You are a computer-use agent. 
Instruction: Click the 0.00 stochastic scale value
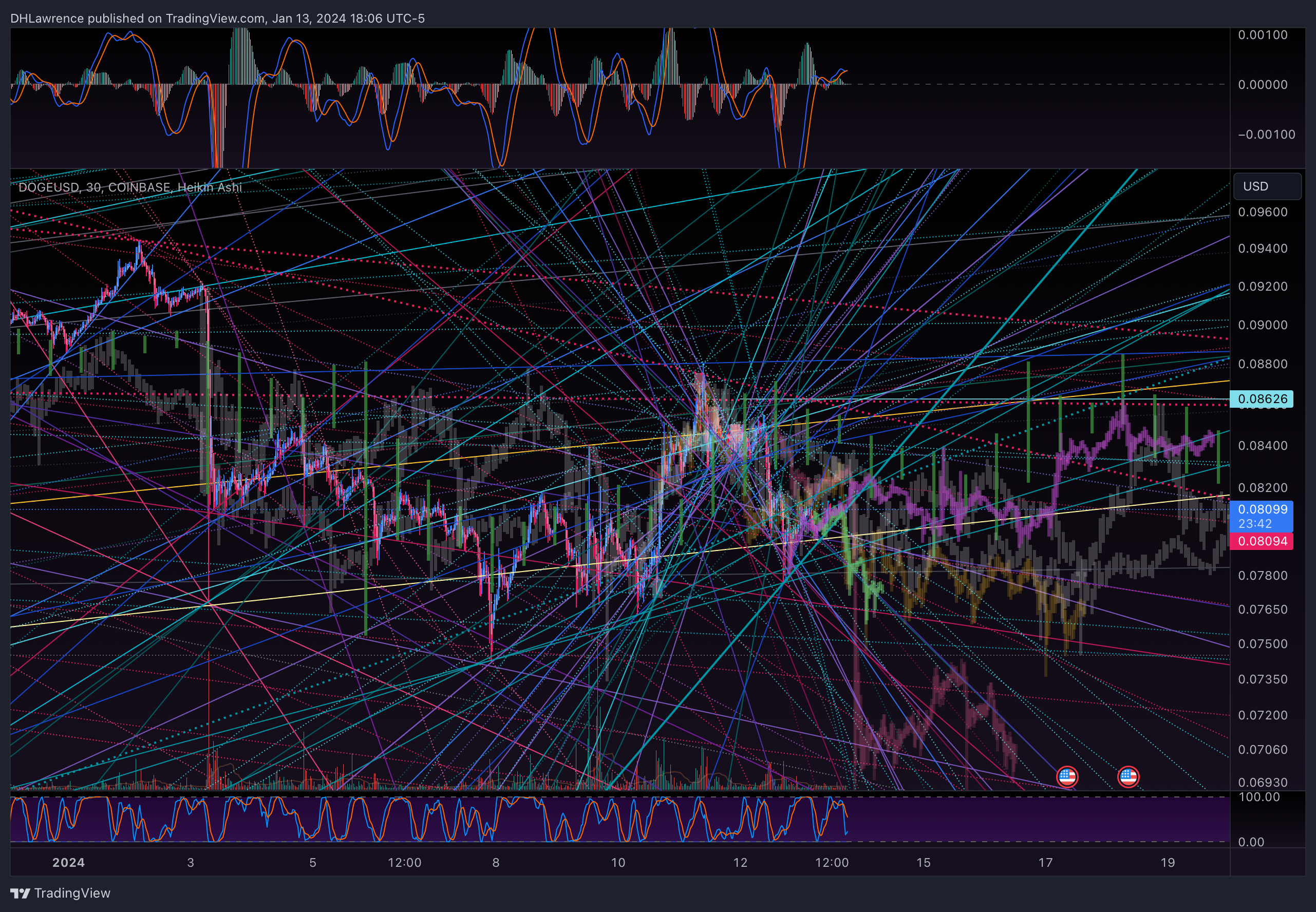point(1251,842)
